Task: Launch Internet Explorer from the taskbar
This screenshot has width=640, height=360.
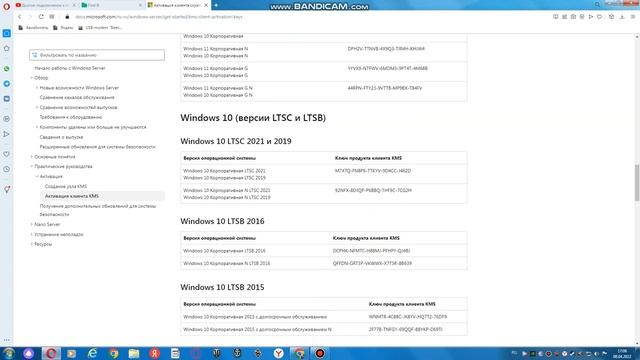Action: 93,353
